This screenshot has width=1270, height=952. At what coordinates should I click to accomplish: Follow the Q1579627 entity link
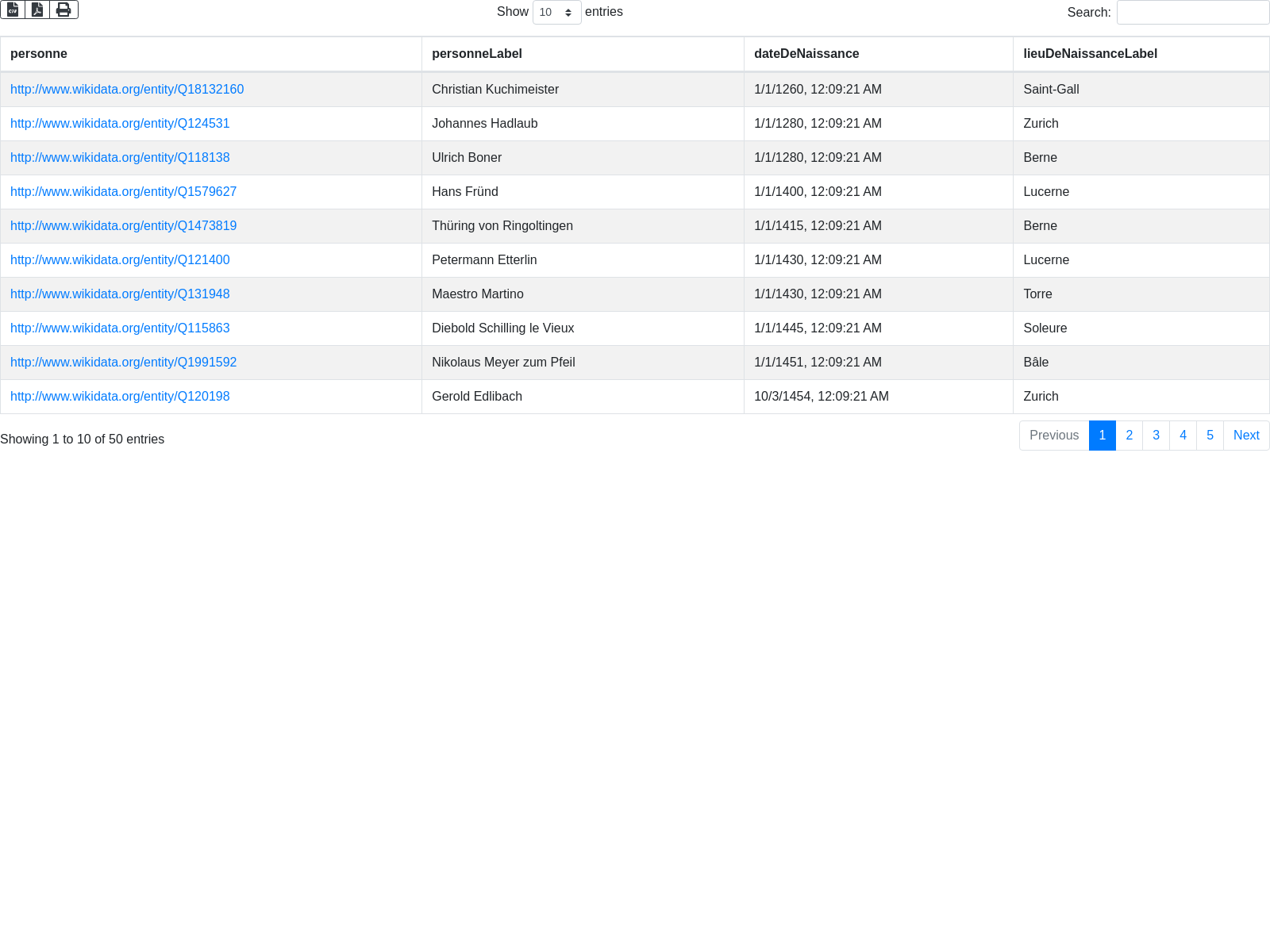point(123,192)
